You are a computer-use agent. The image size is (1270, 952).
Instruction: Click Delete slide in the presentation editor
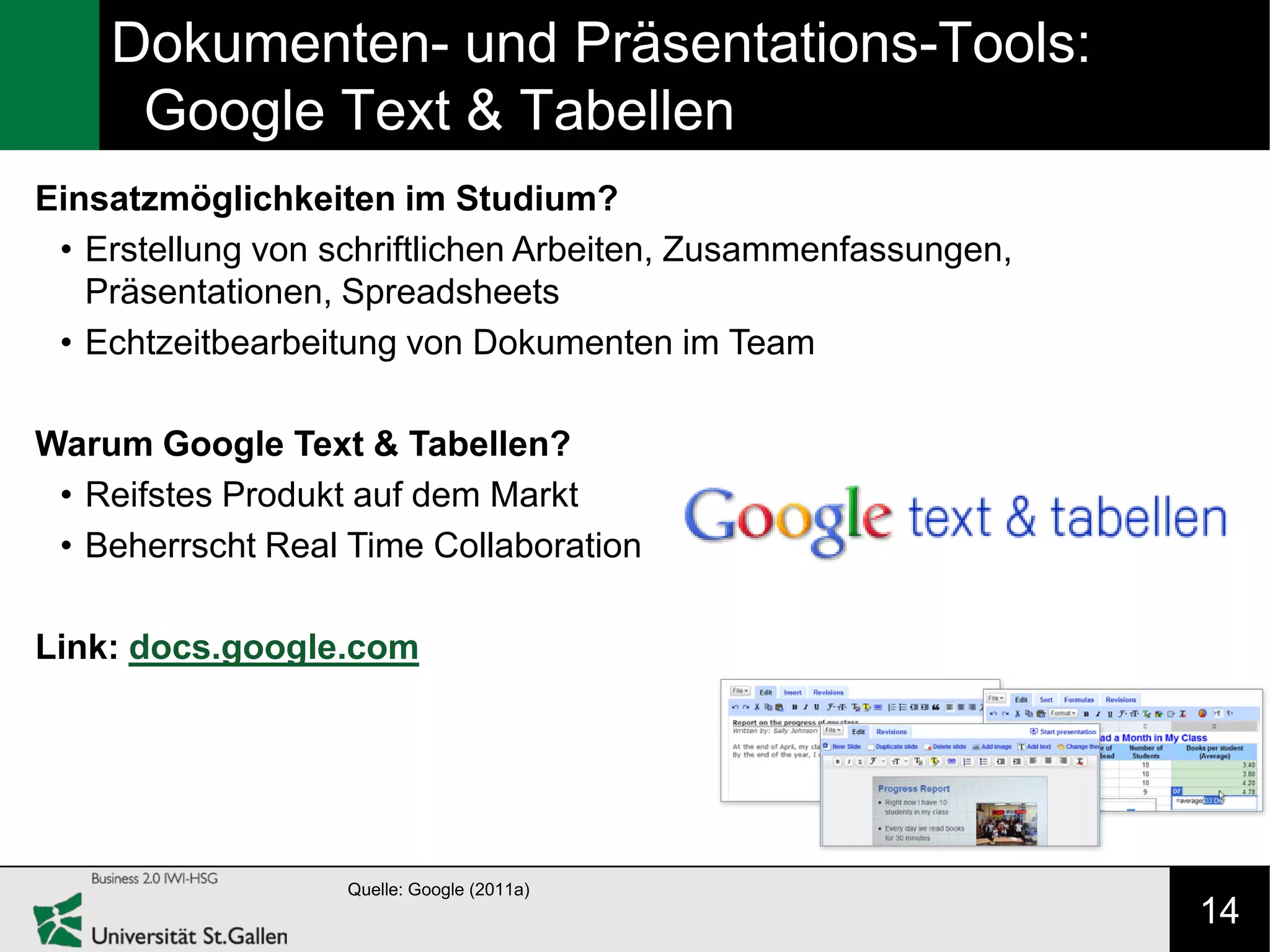pos(945,747)
